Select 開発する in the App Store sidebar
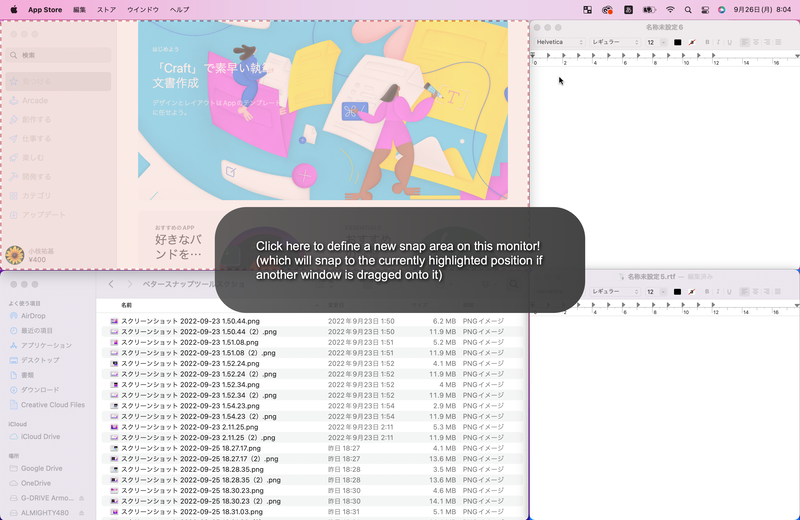This screenshot has height=520, width=800. pos(59,177)
